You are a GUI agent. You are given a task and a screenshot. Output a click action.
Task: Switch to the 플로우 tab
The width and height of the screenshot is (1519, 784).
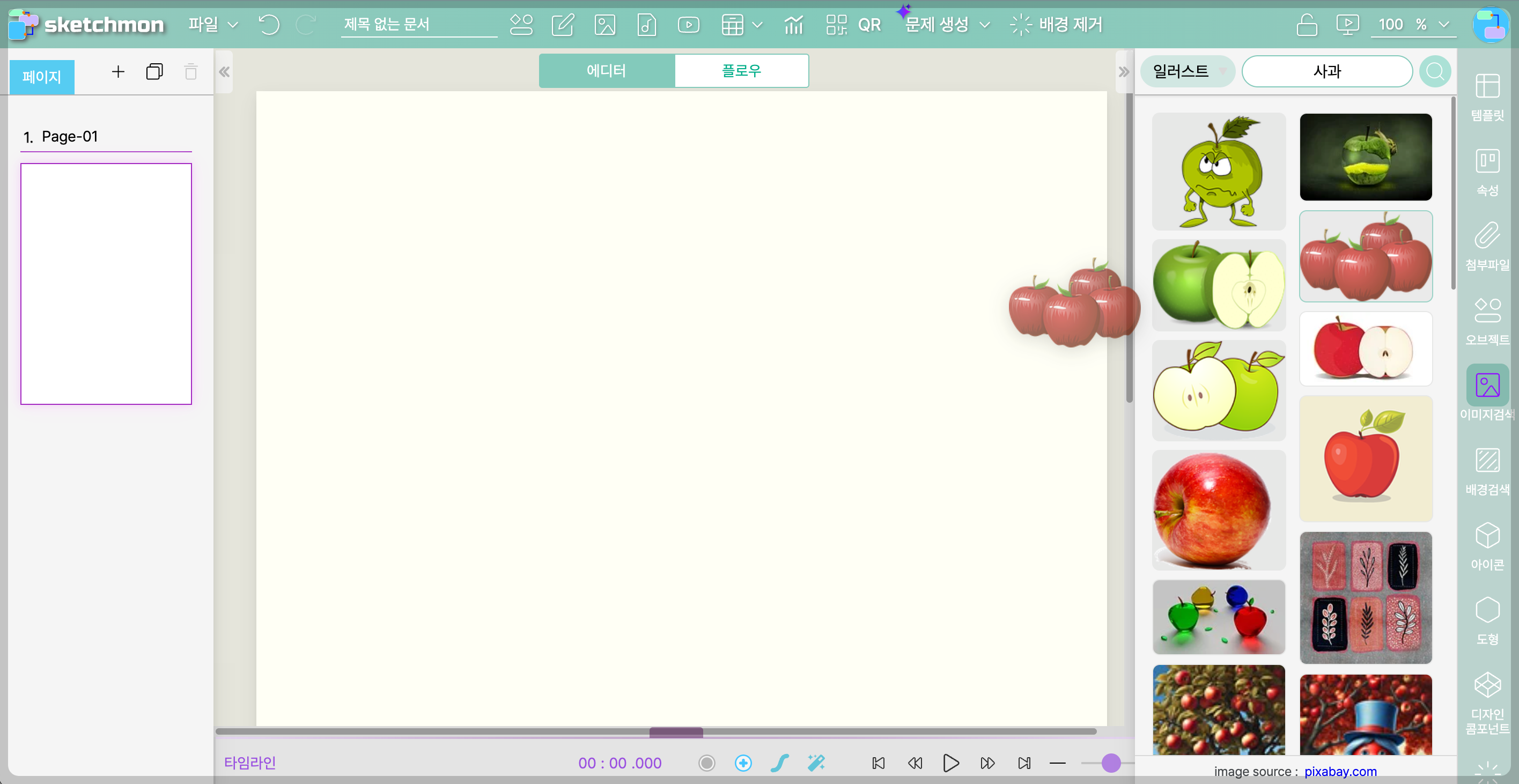(741, 71)
